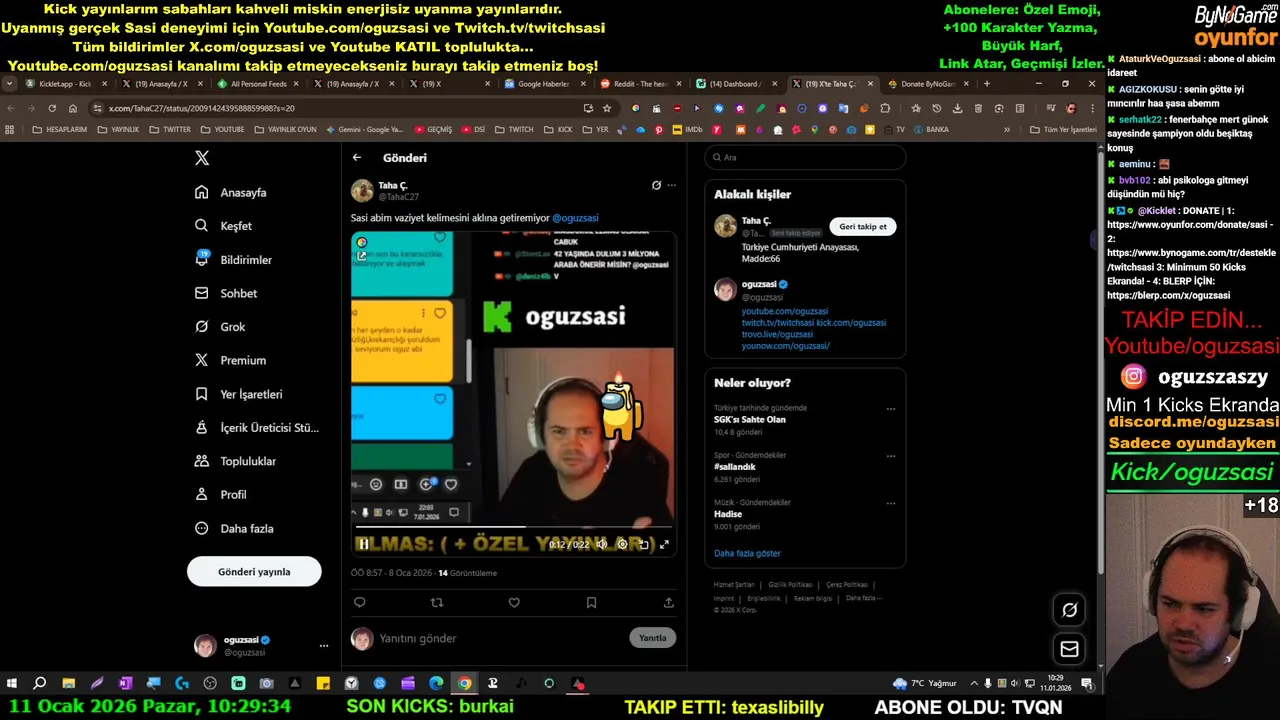This screenshot has height=720, width=1280.
Task: Switch to Google Haberler tab
Action: [544, 84]
